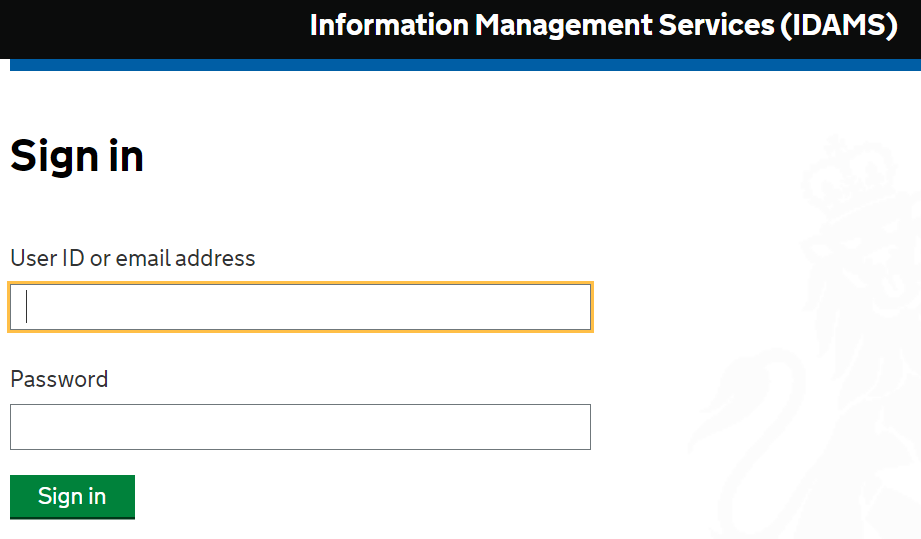
Task: Click the word Management in the header
Action: tap(563, 26)
